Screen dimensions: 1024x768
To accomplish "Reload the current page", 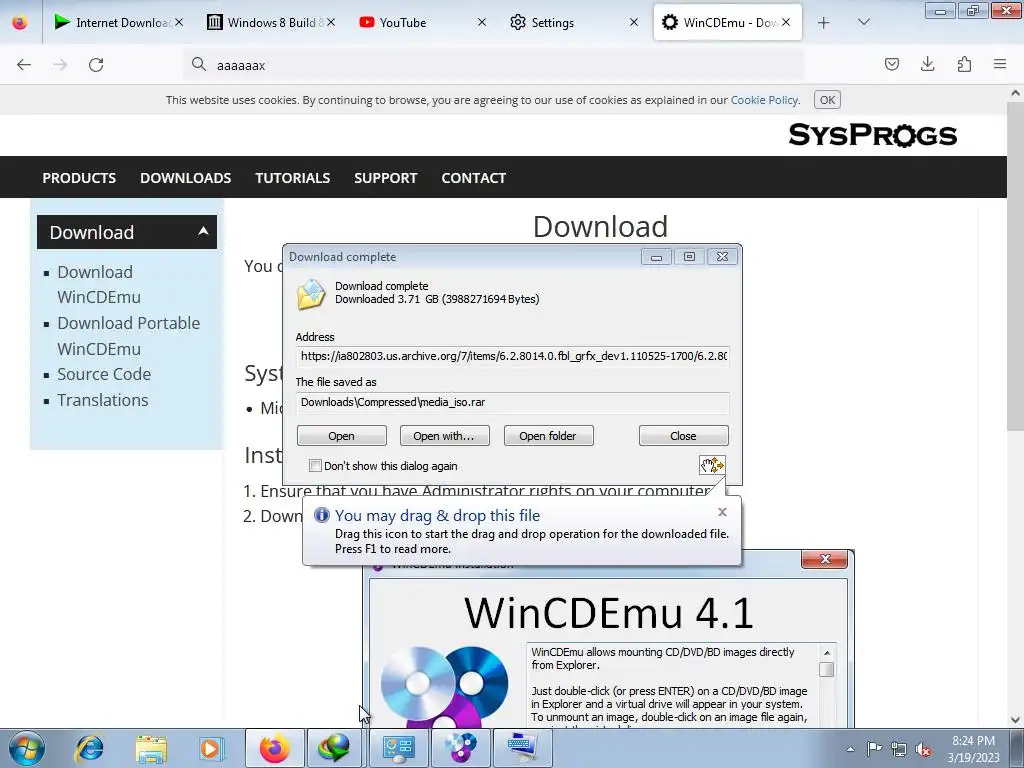I will pos(96,65).
